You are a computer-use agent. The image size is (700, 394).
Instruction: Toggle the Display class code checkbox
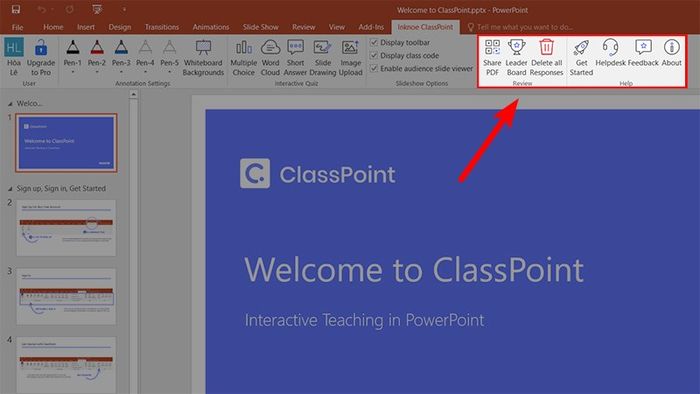pos(374,55)
